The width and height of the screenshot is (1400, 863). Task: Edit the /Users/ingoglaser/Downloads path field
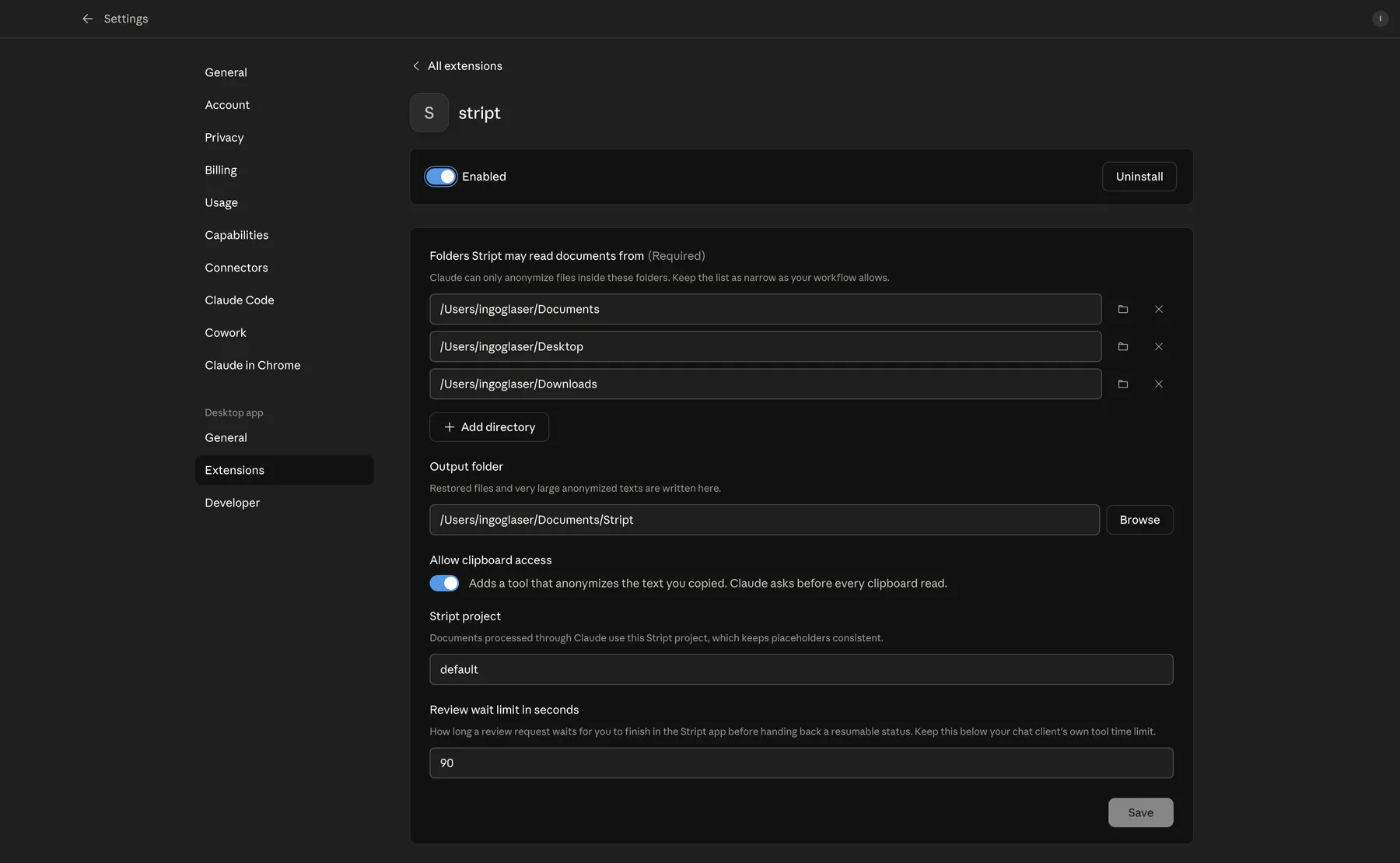point(765,384)
